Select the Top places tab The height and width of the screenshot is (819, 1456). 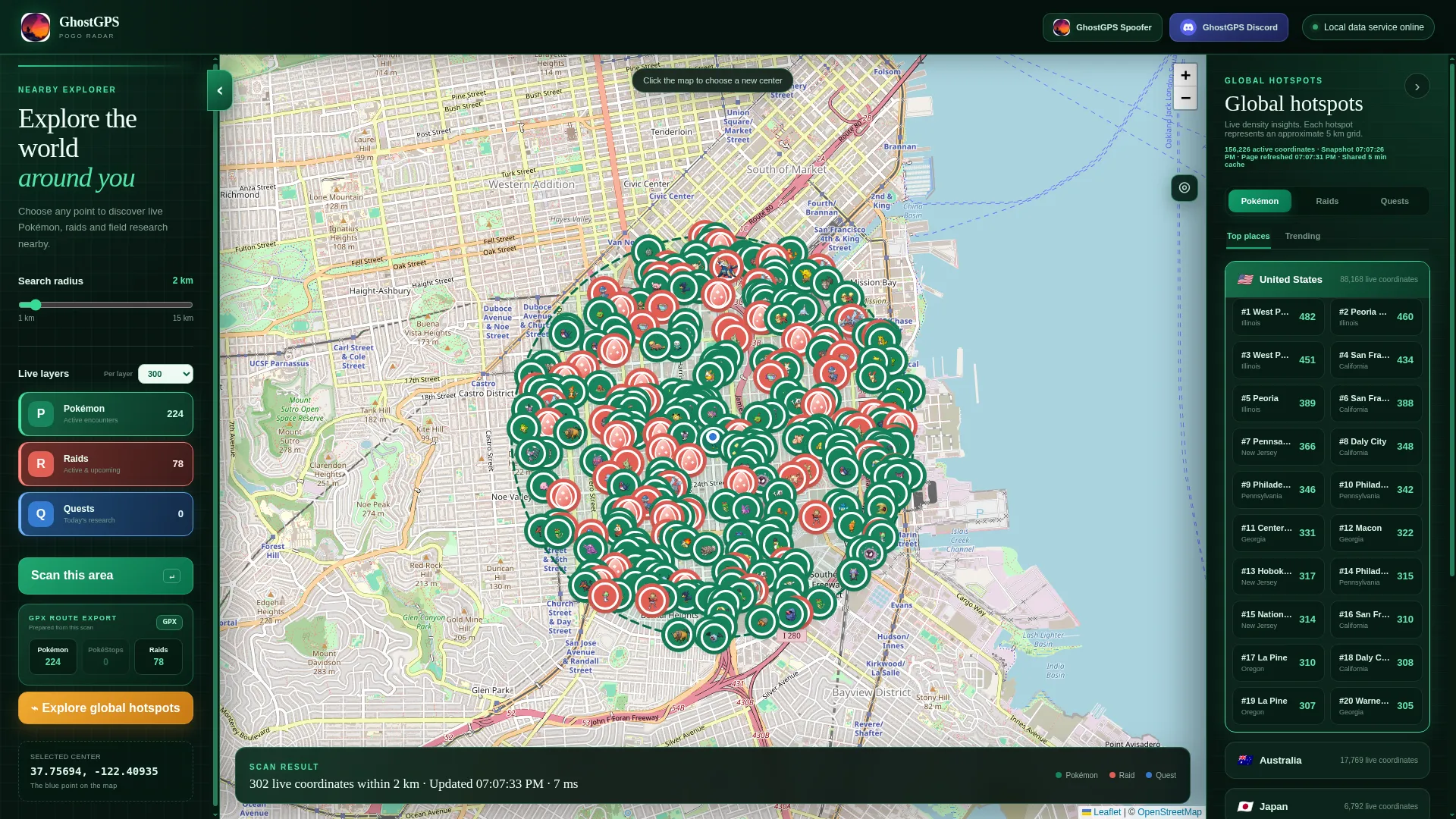[1248, 237]
